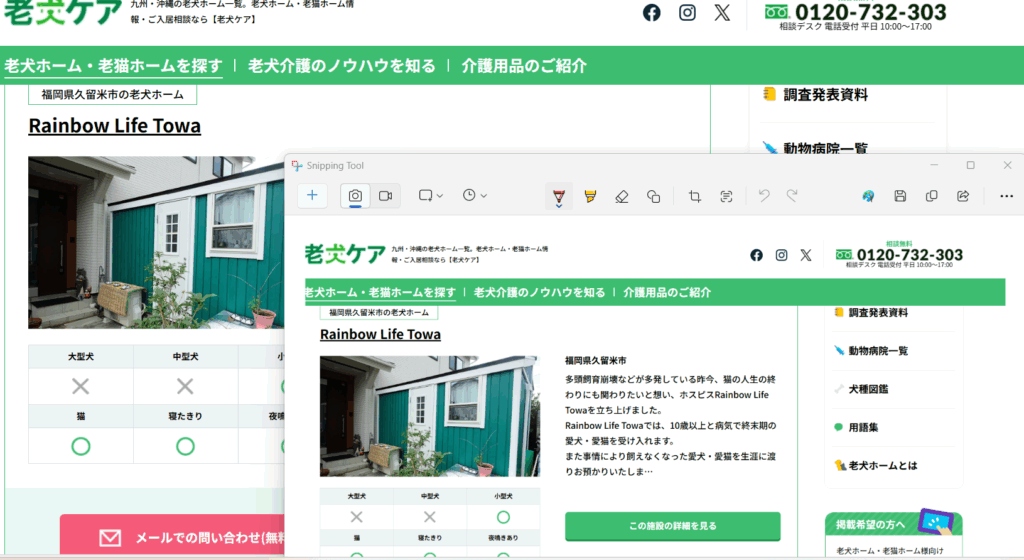
Task: Open the Facebook icon in the top page header
Action: coord(651,13)
